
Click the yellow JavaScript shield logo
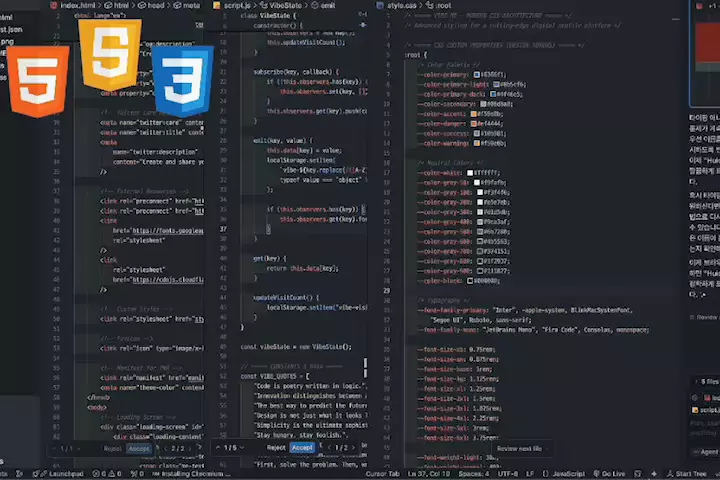tap(110, 55)
